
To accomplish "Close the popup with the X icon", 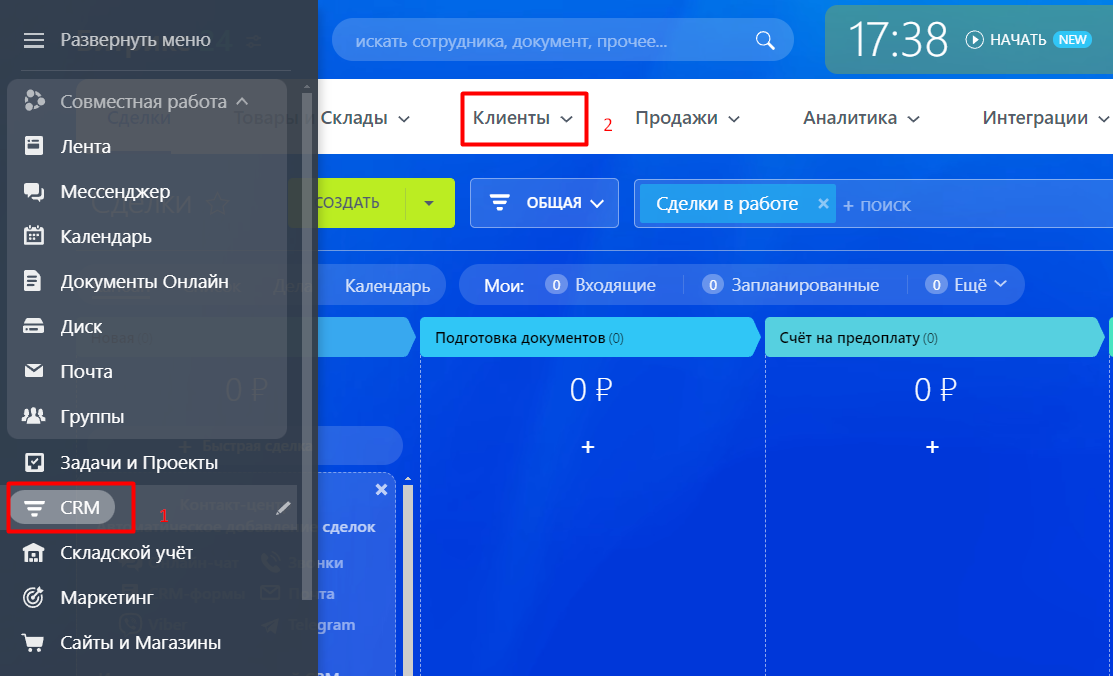I will pos(380,489).
